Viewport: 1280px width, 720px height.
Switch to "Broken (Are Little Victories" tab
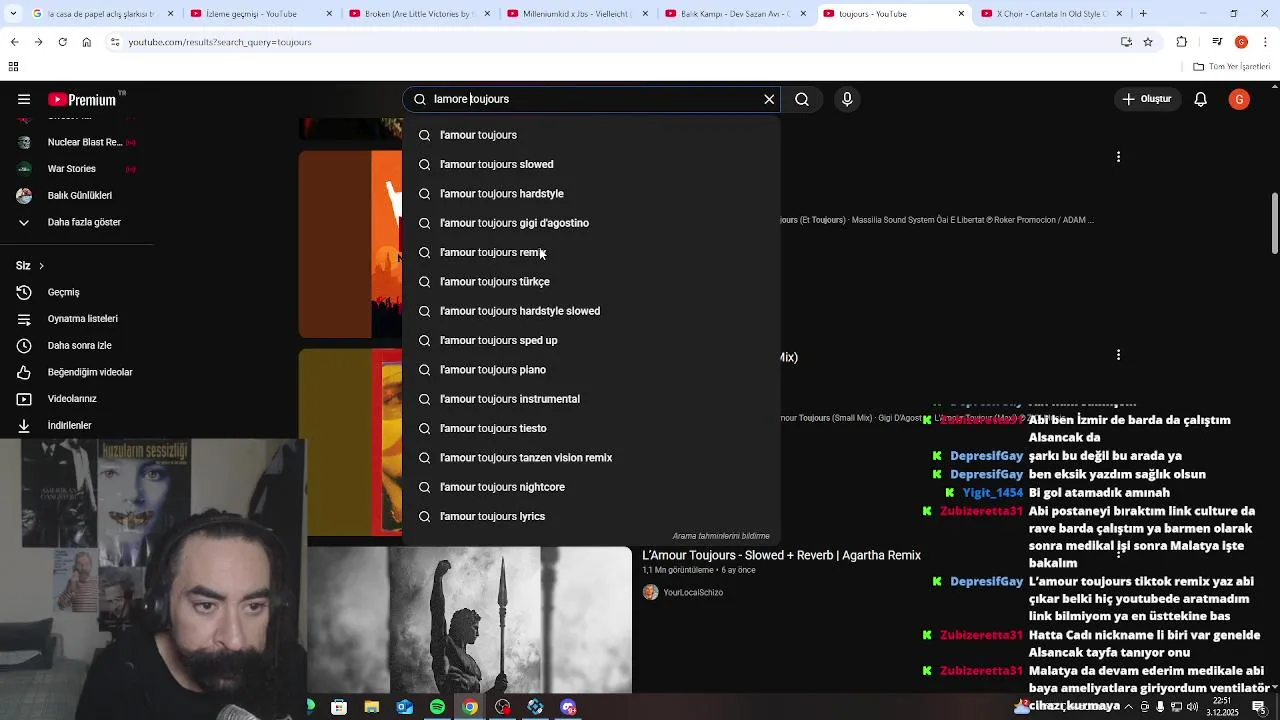[410, 14]
